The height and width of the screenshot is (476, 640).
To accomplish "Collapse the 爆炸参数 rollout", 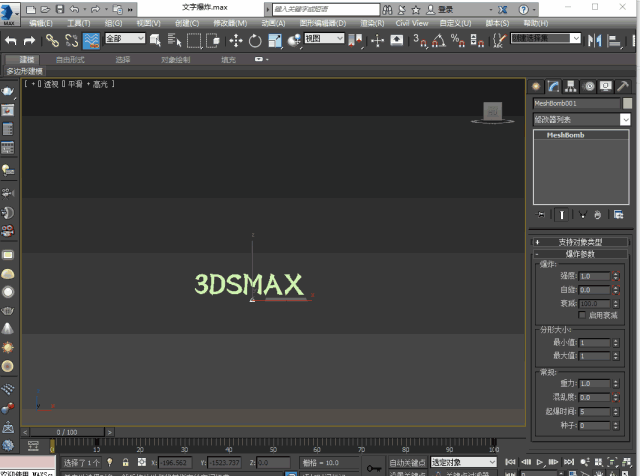I will [580, 254].
